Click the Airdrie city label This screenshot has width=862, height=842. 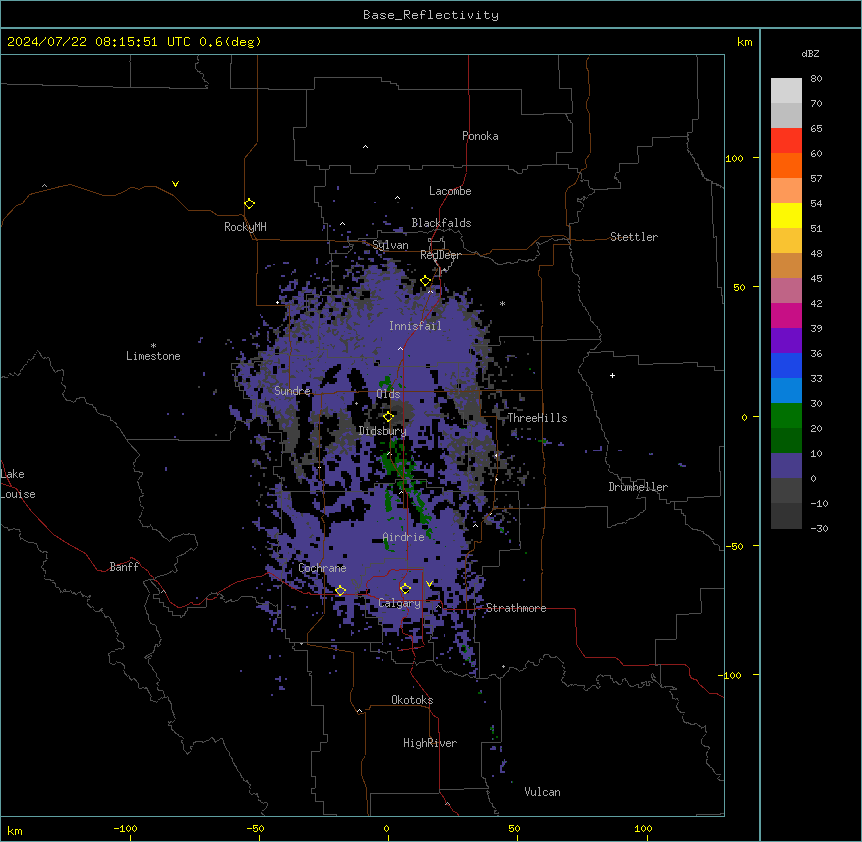pos(404,537)
